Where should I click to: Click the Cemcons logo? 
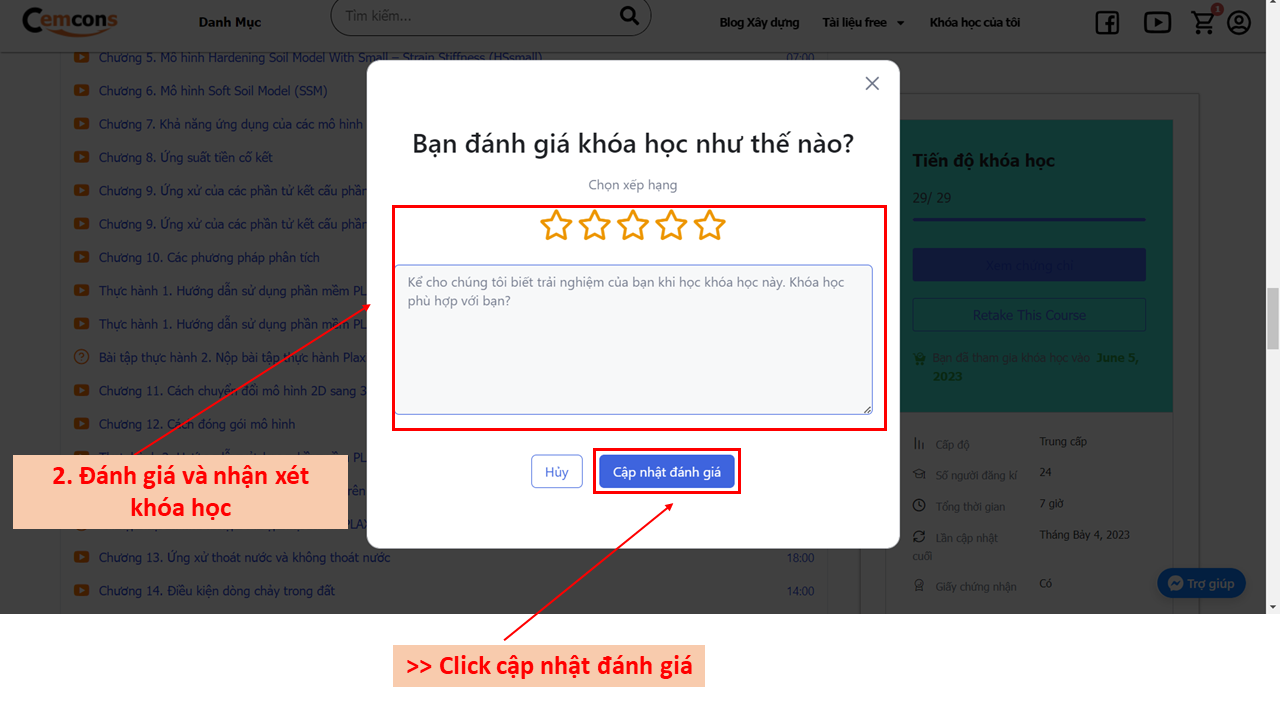tap(69, 20)
